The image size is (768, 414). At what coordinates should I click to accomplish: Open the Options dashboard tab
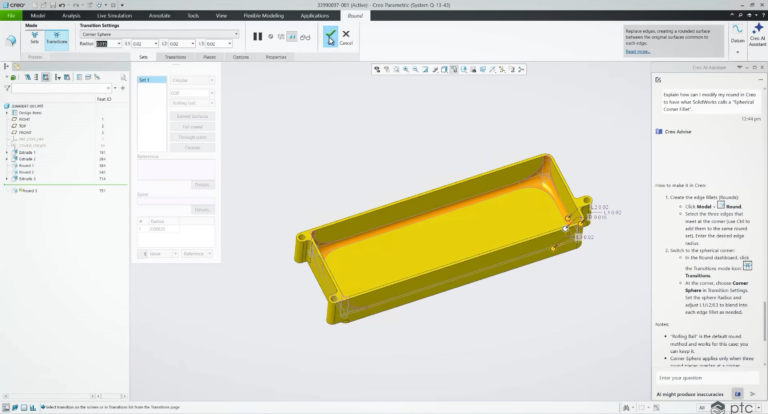pyautogui.click(x=240, y=57)
